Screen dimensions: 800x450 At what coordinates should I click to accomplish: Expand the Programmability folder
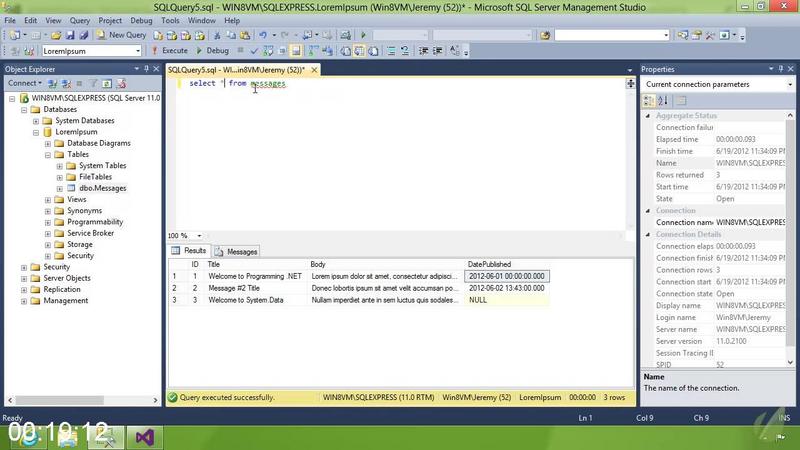(48, 222)
